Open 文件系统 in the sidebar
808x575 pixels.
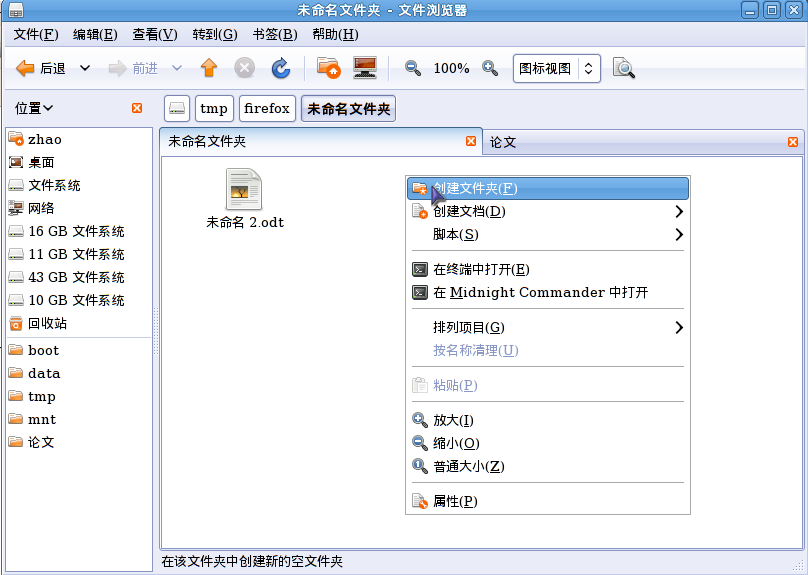click(x=80, y=185)
